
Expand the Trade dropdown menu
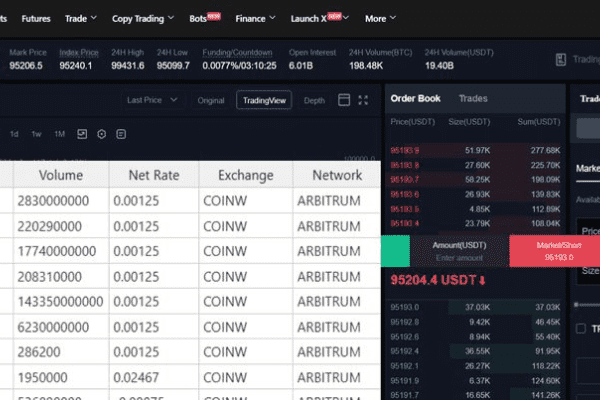[80, 18]
